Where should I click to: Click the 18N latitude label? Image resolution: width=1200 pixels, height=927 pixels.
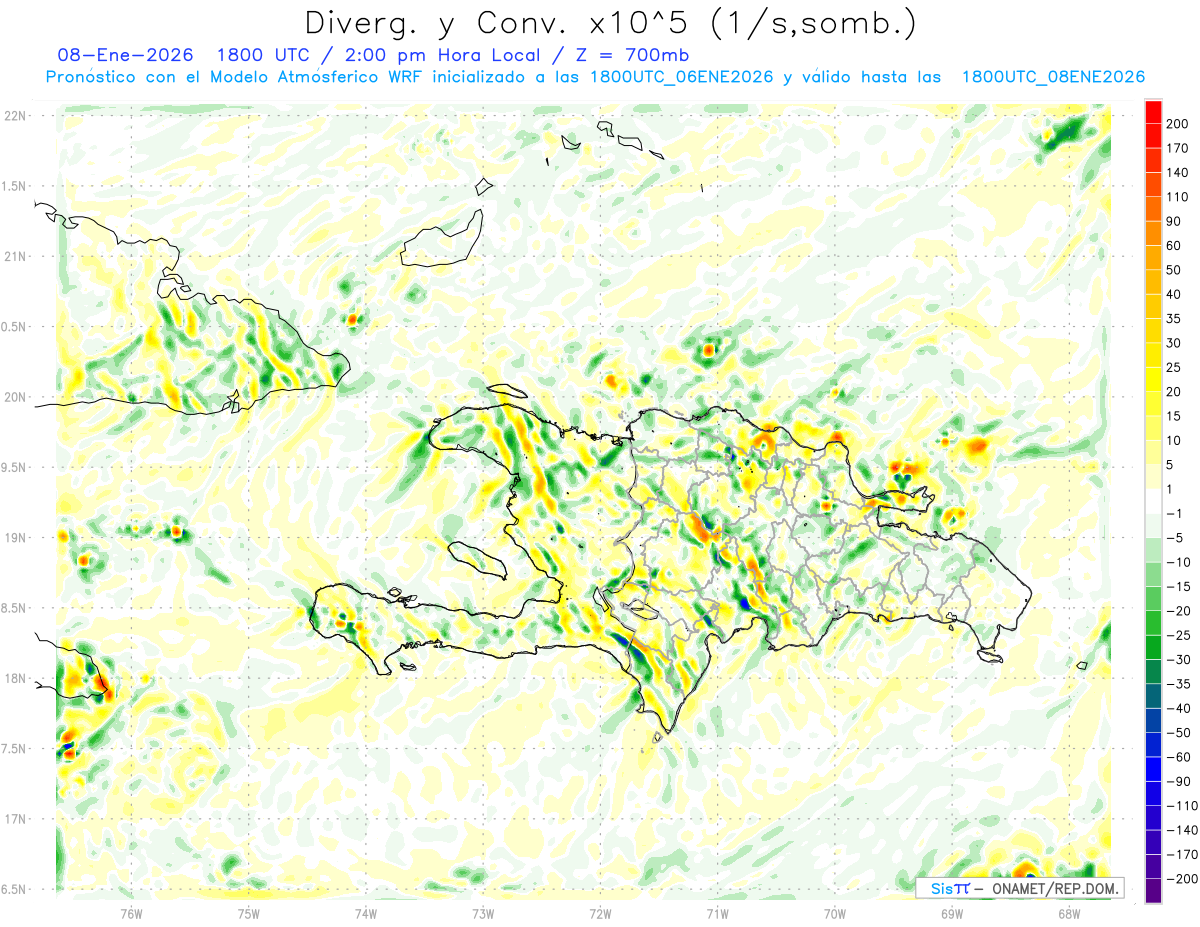15,679
